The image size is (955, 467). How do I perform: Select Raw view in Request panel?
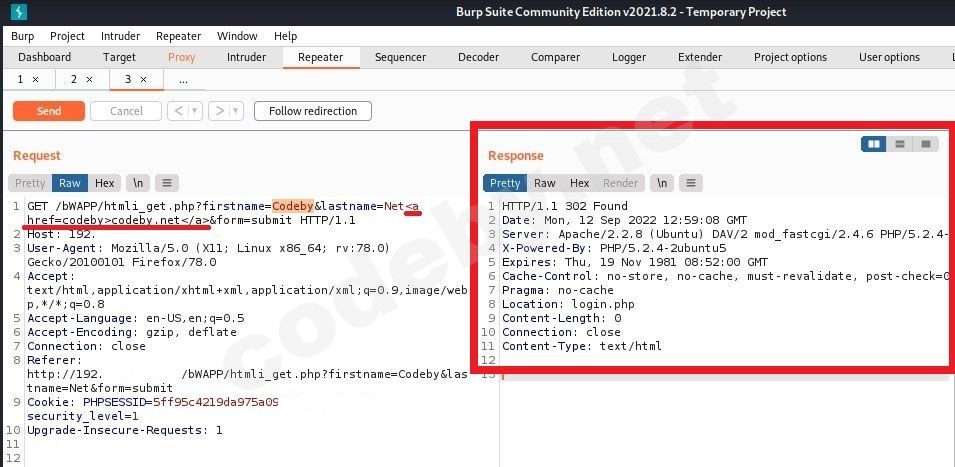pos(70,183)
